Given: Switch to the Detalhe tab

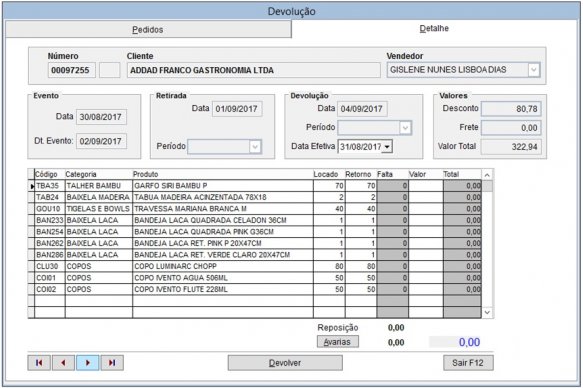Looking at the screenshot, I should pos(434,28).
